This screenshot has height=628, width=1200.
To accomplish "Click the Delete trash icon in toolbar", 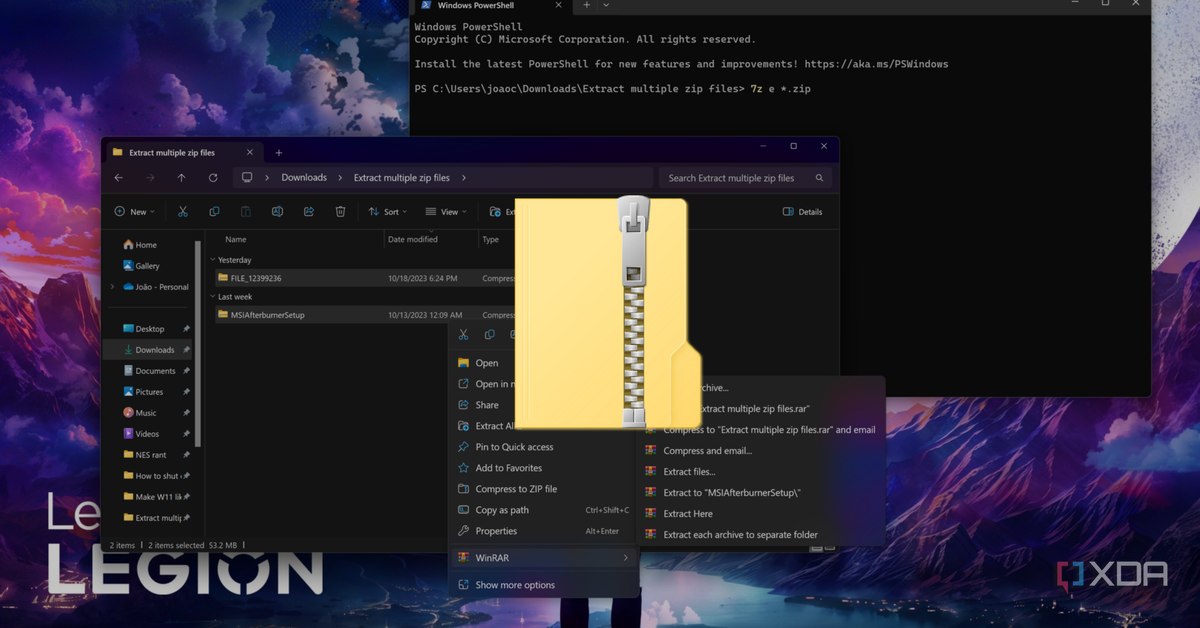I will 340,212.
